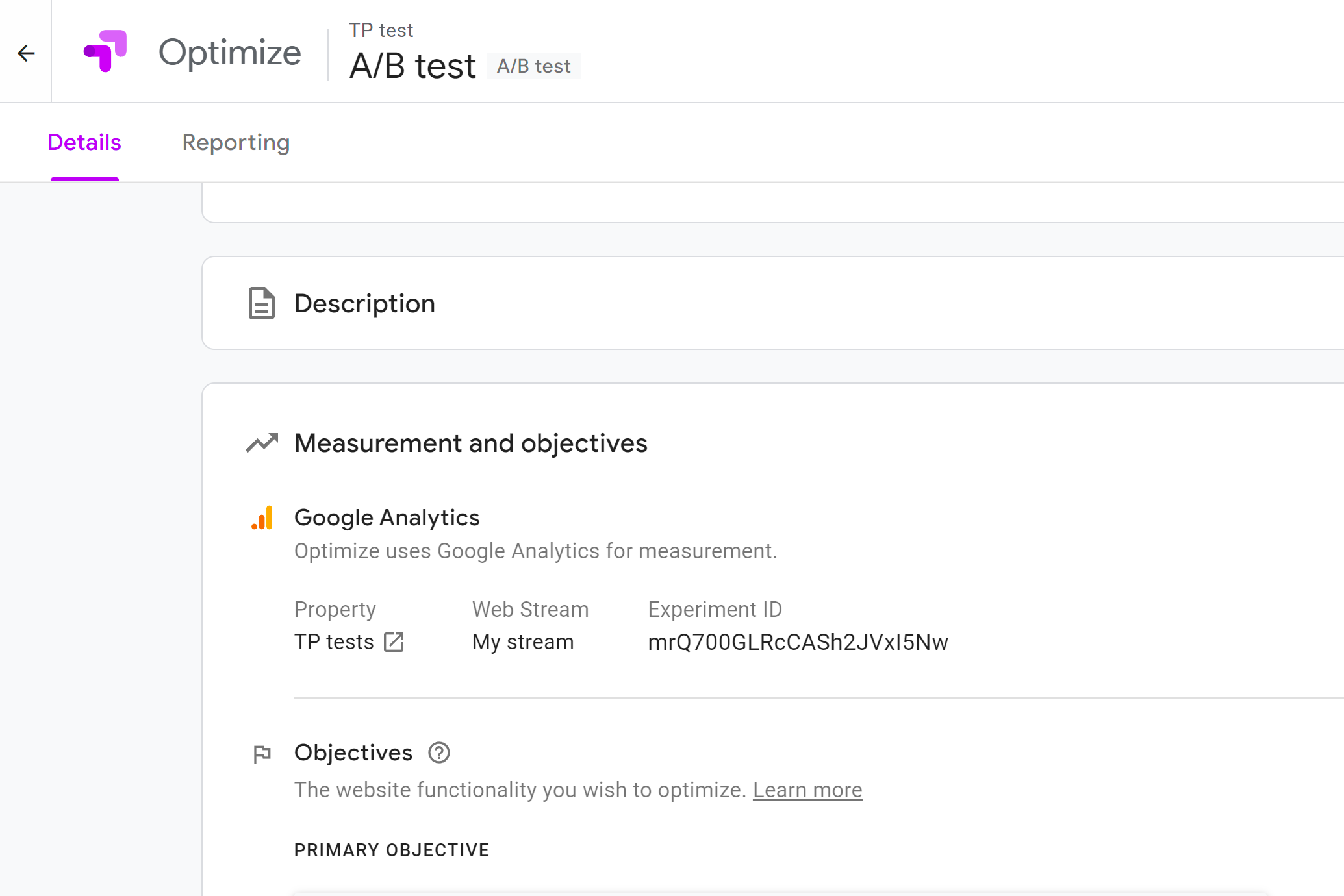Viewport: 1344px width, 896px height.
Task: Click the Measurement trend line icon
Action: 262,443
